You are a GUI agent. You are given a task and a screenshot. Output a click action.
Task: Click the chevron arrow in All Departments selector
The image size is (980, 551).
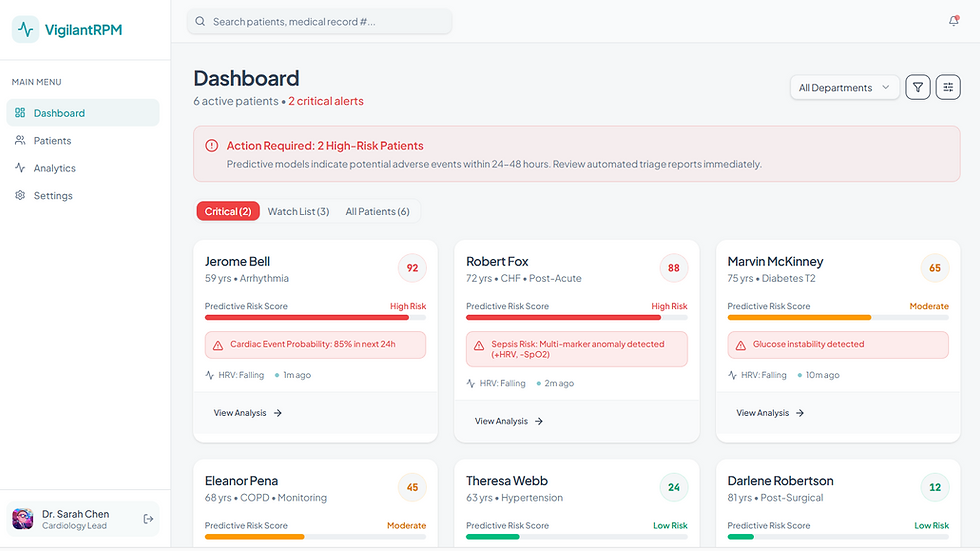pyautogui.click(x=885, y=87)
